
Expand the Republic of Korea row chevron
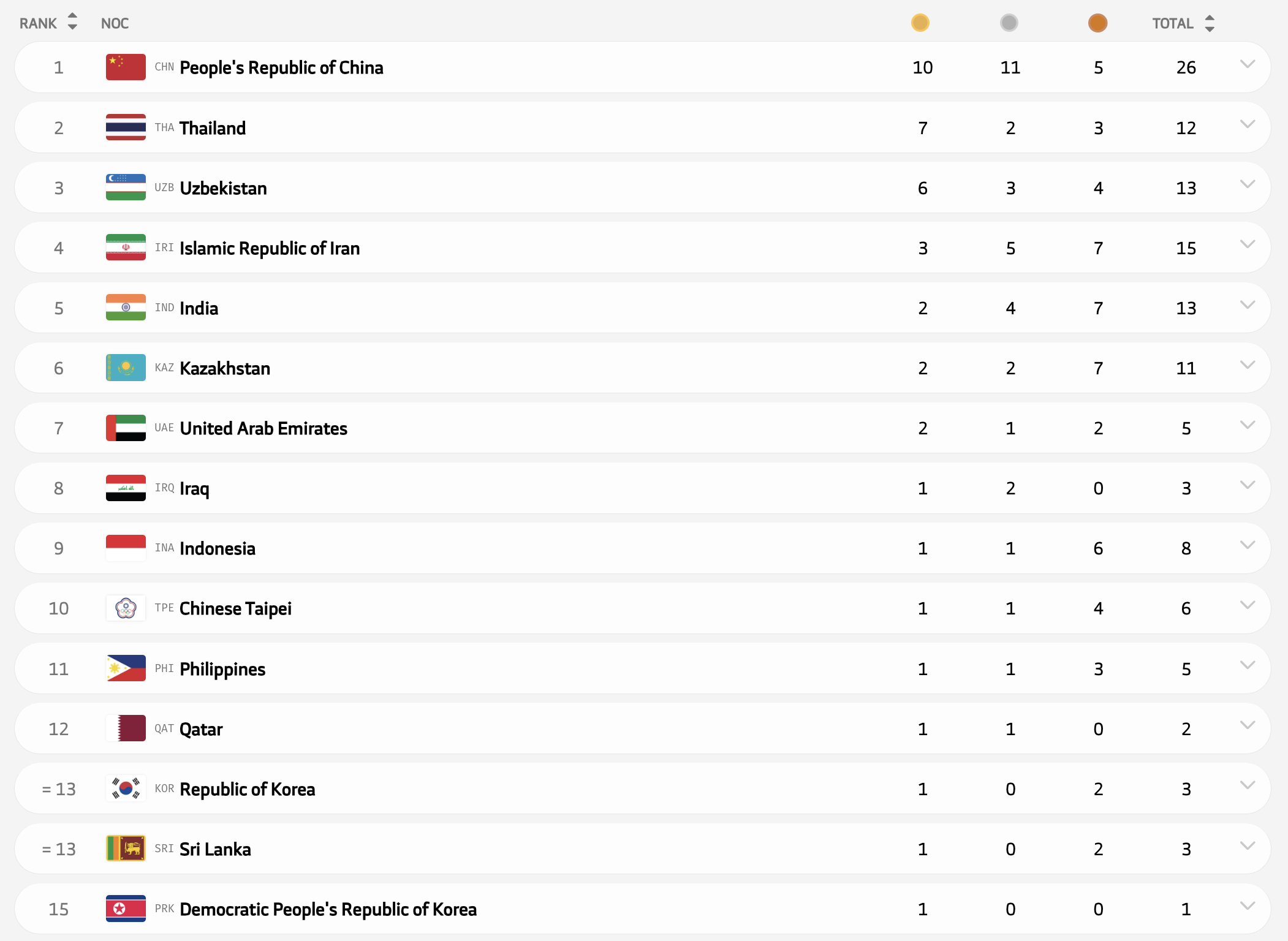point(1248,785)
